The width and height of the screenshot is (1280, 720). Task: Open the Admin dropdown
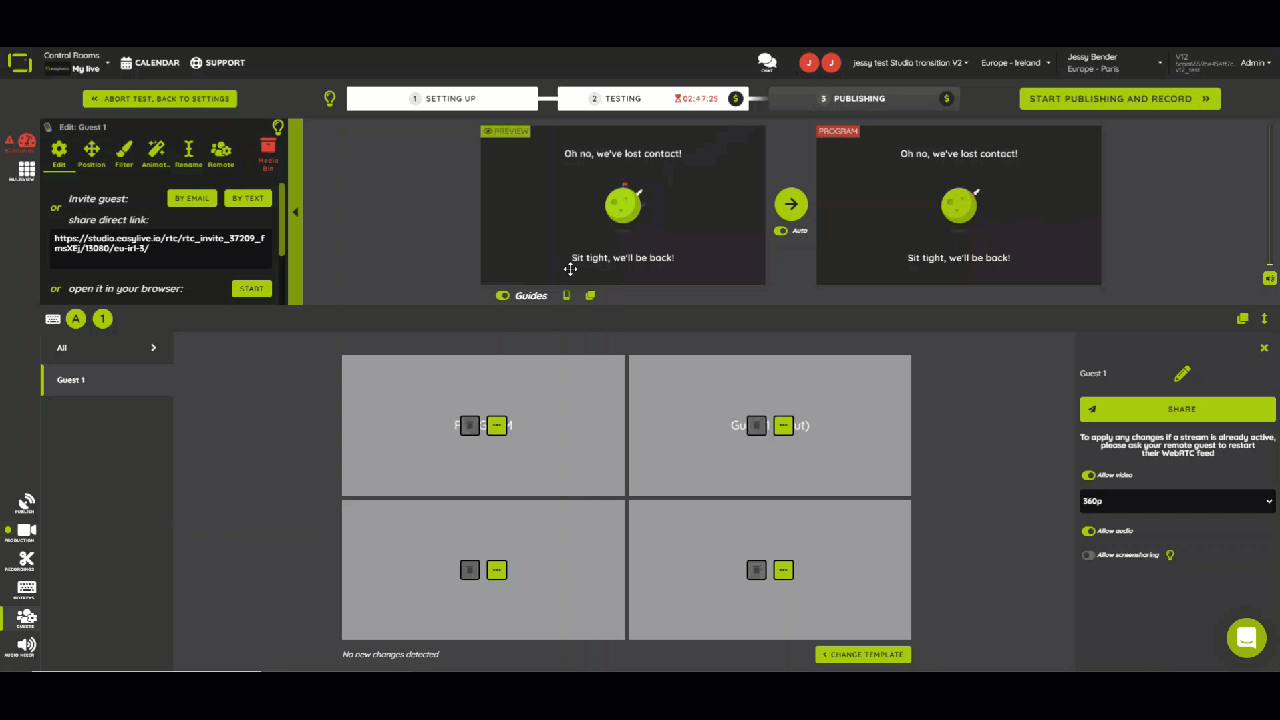[x=1255, y=62]
